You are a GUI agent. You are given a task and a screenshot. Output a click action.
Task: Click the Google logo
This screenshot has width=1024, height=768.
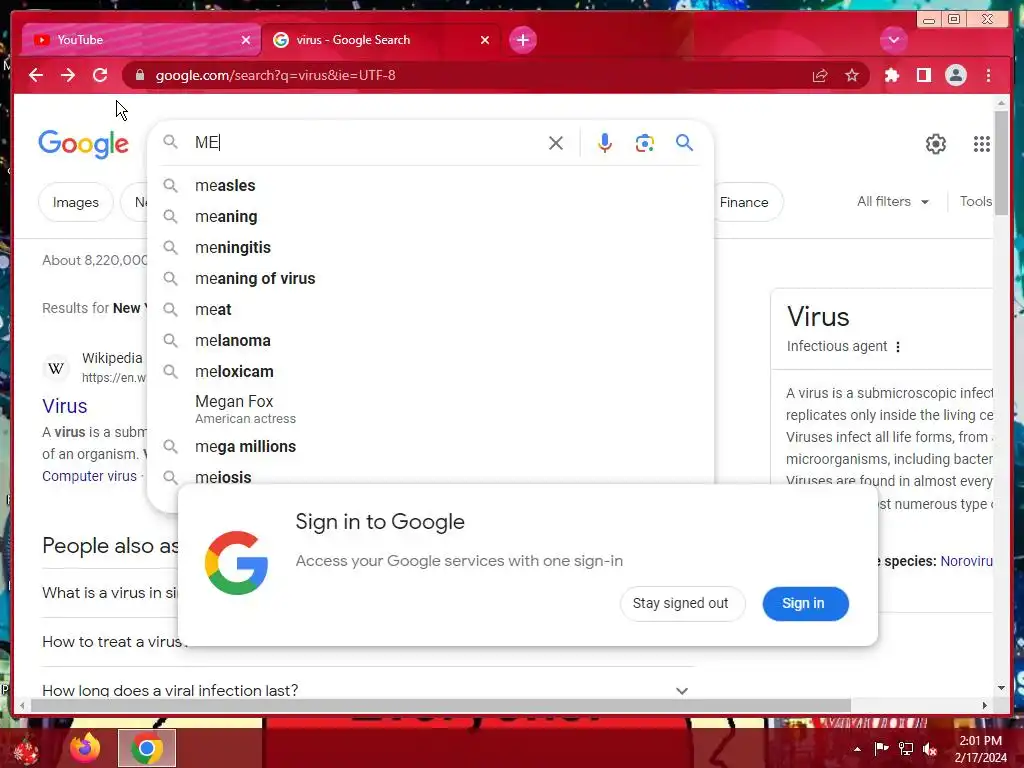coord(84,144)
